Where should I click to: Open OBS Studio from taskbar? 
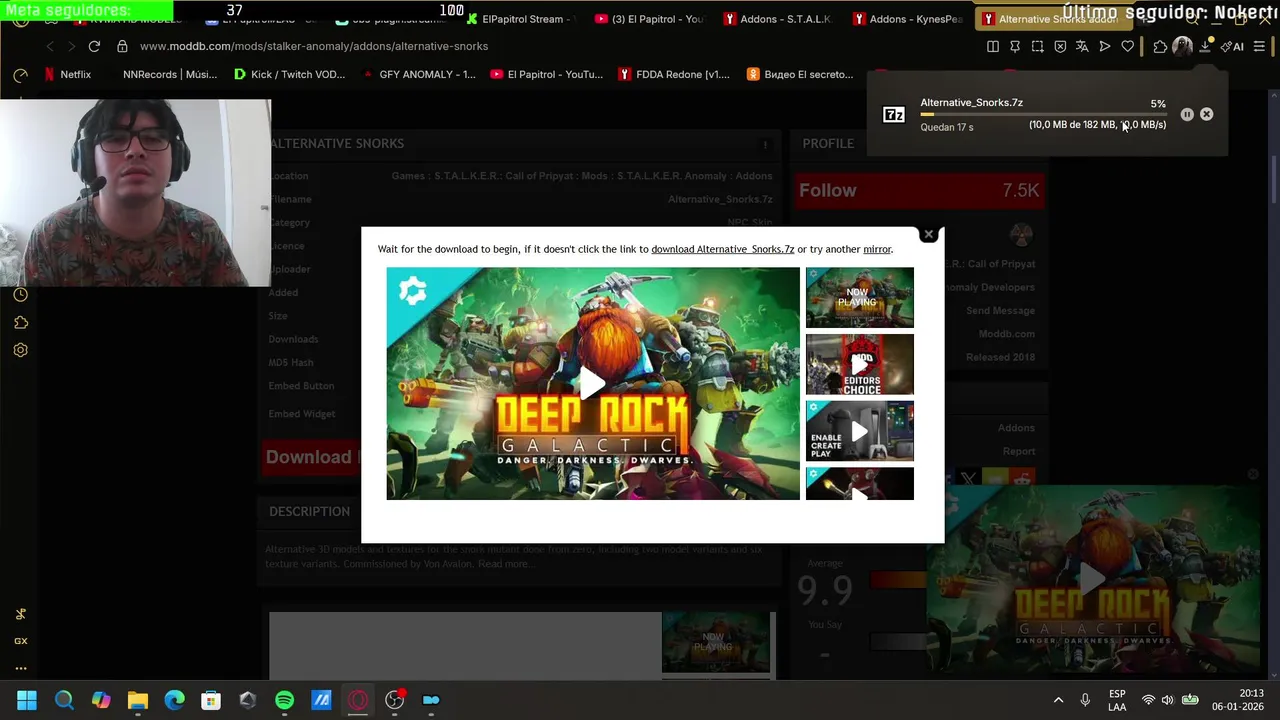(x=394, y=700)
